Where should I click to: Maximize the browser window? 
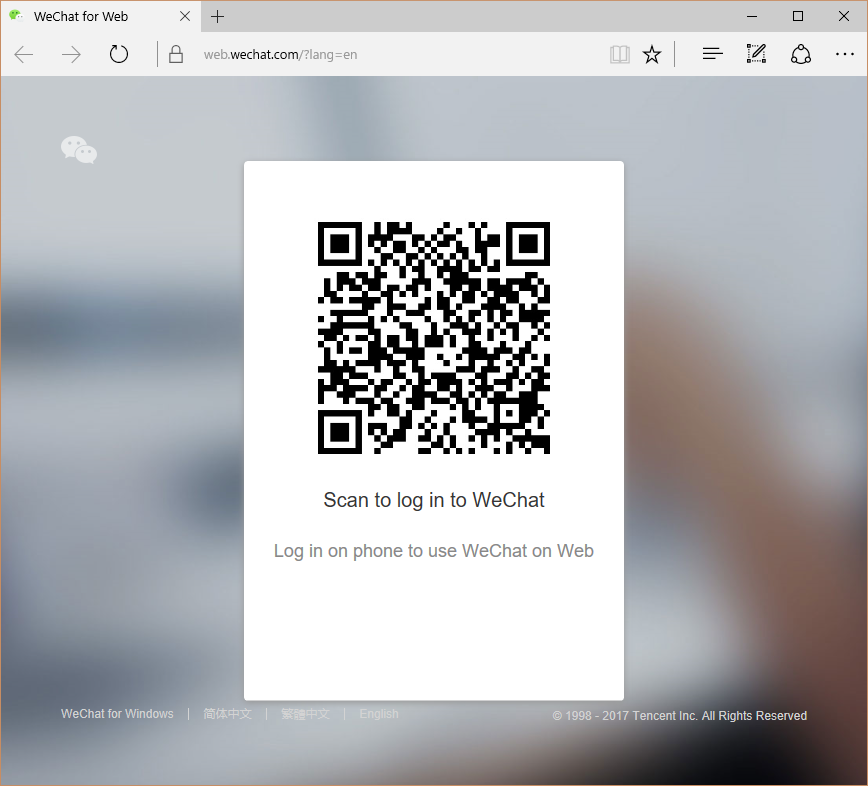coord(798,16)
